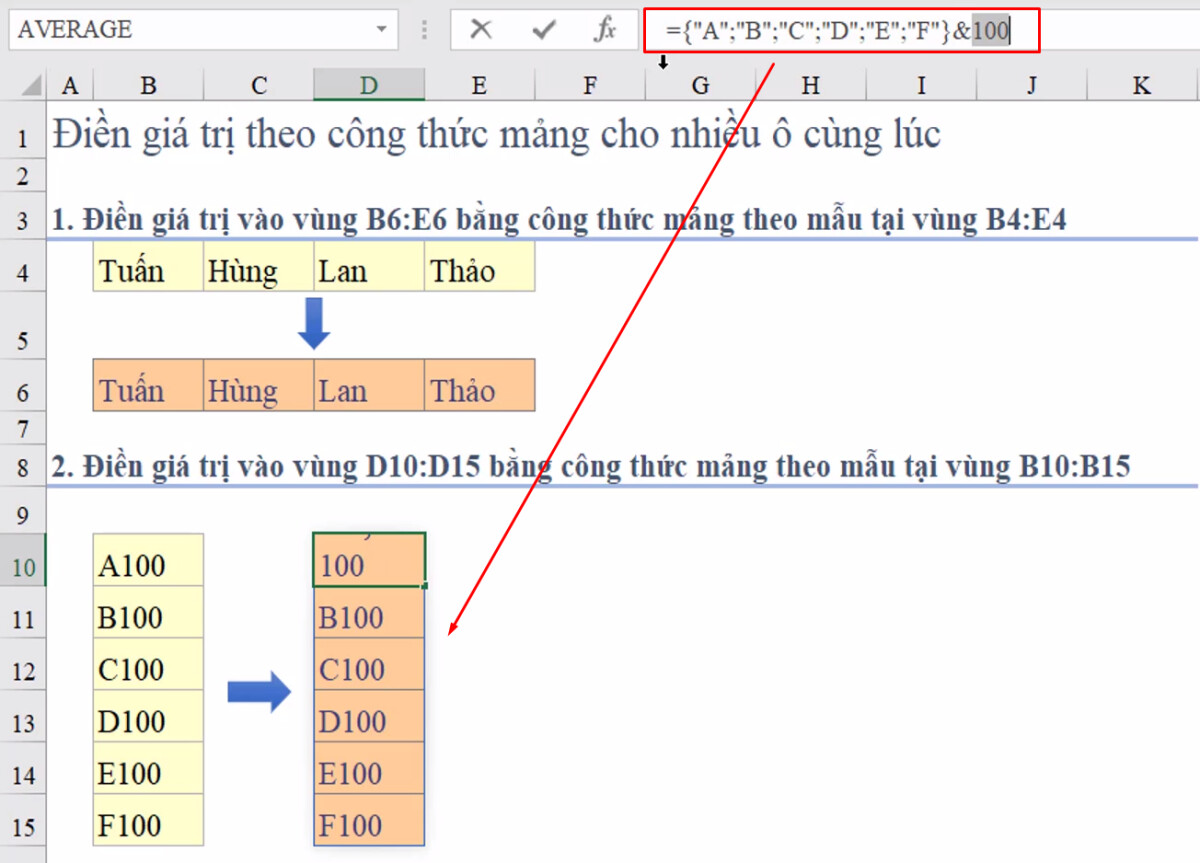Click heading "2. Điền giá trị vào vùng D10:D15"

[x=590, y=466]
